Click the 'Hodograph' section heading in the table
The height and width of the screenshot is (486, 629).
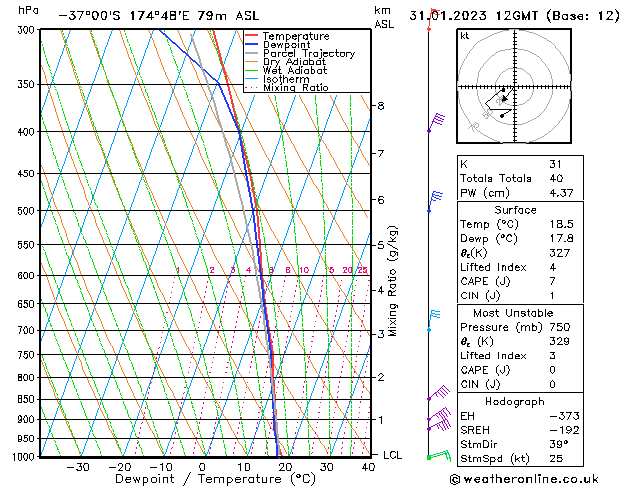tap(515, 402)
